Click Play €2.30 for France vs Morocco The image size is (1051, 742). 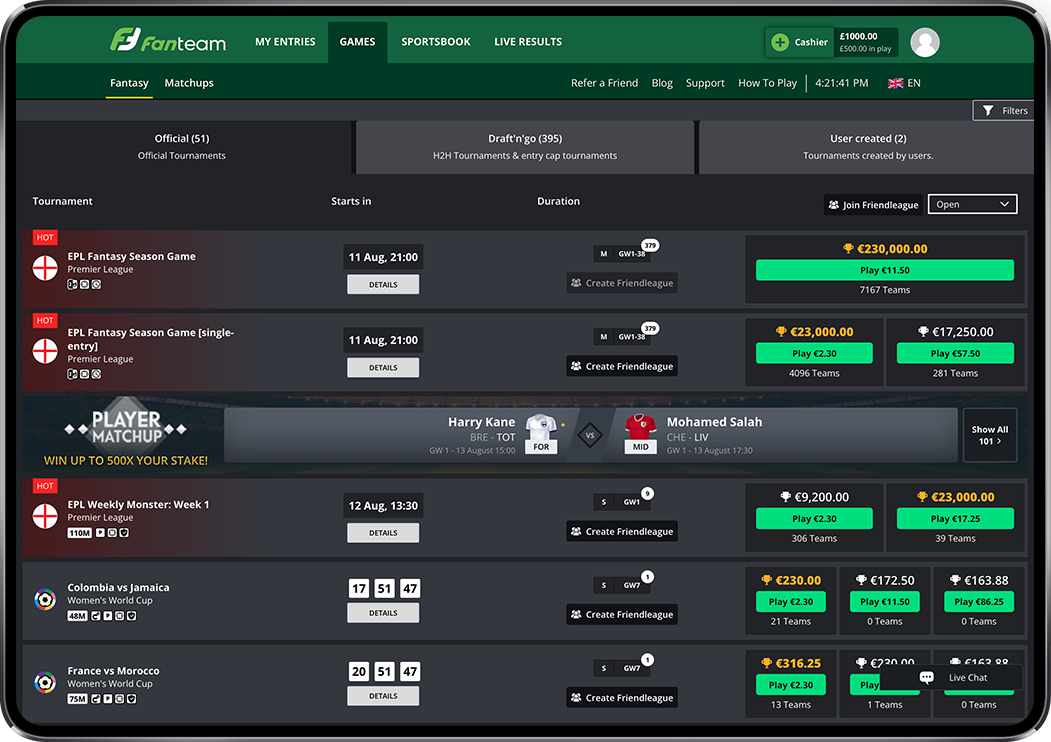point(791,685)
